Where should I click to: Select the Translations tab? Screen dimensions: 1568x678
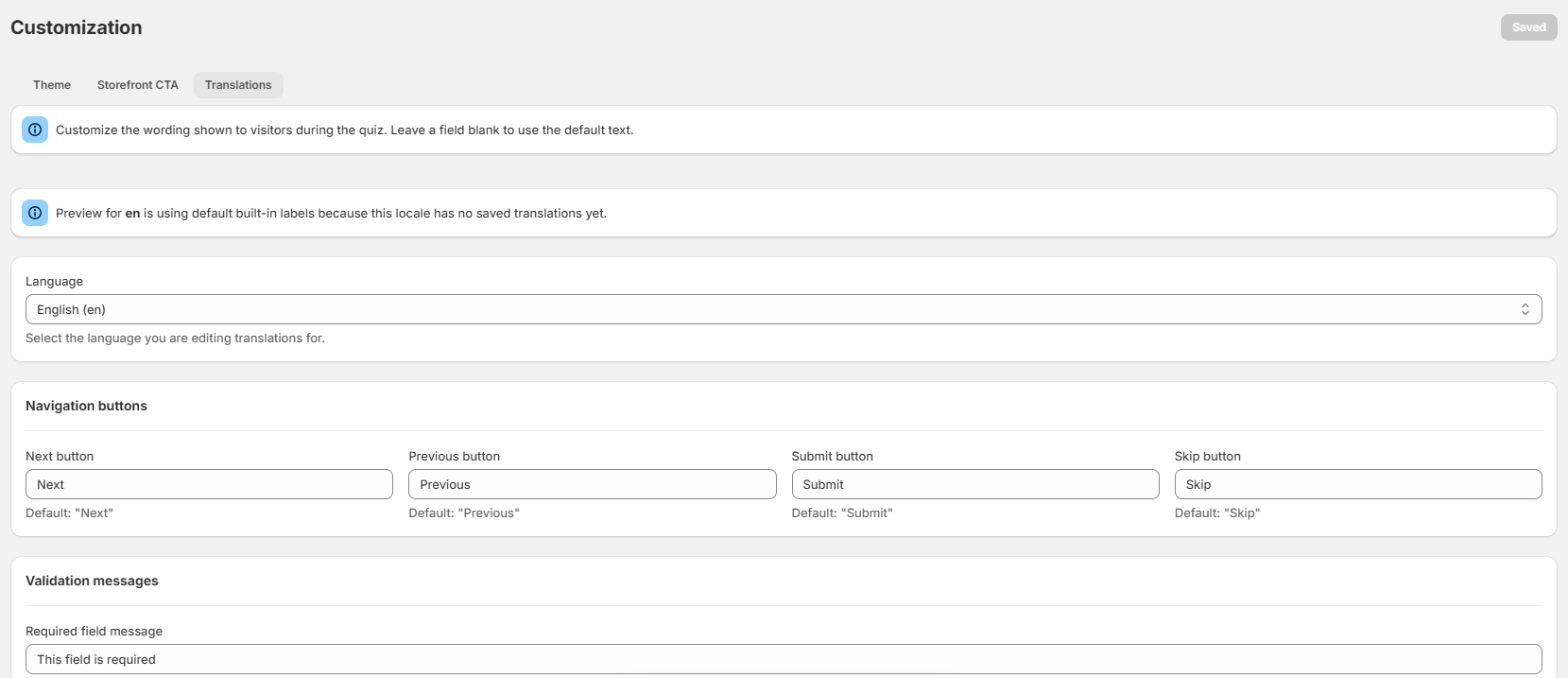(238, 85)
